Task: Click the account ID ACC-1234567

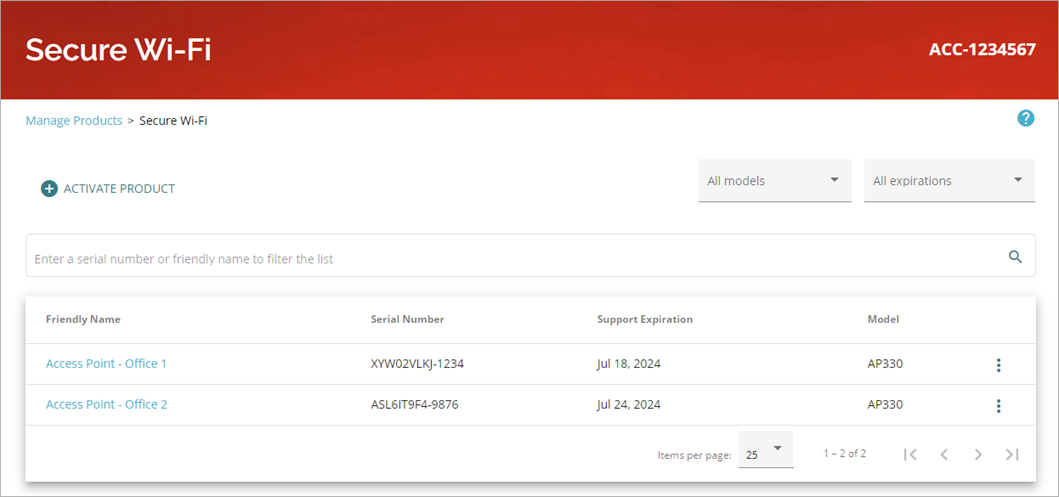Action: [982, 50]
